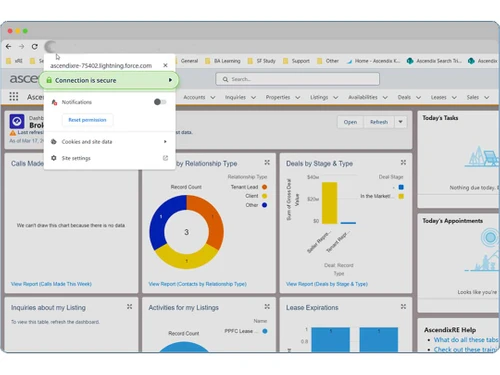
Task: Expand the Listings tab chevron
Action: [336, 97]
